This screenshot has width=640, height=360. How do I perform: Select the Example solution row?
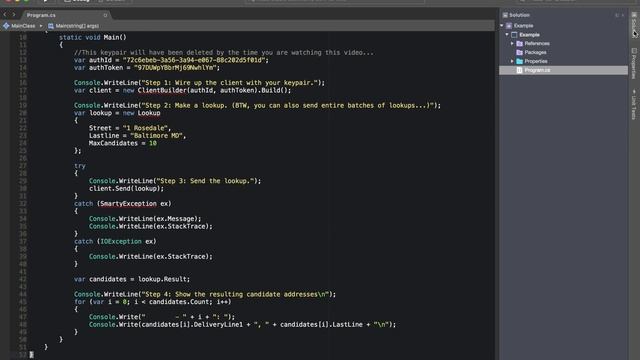click(563, 26)
